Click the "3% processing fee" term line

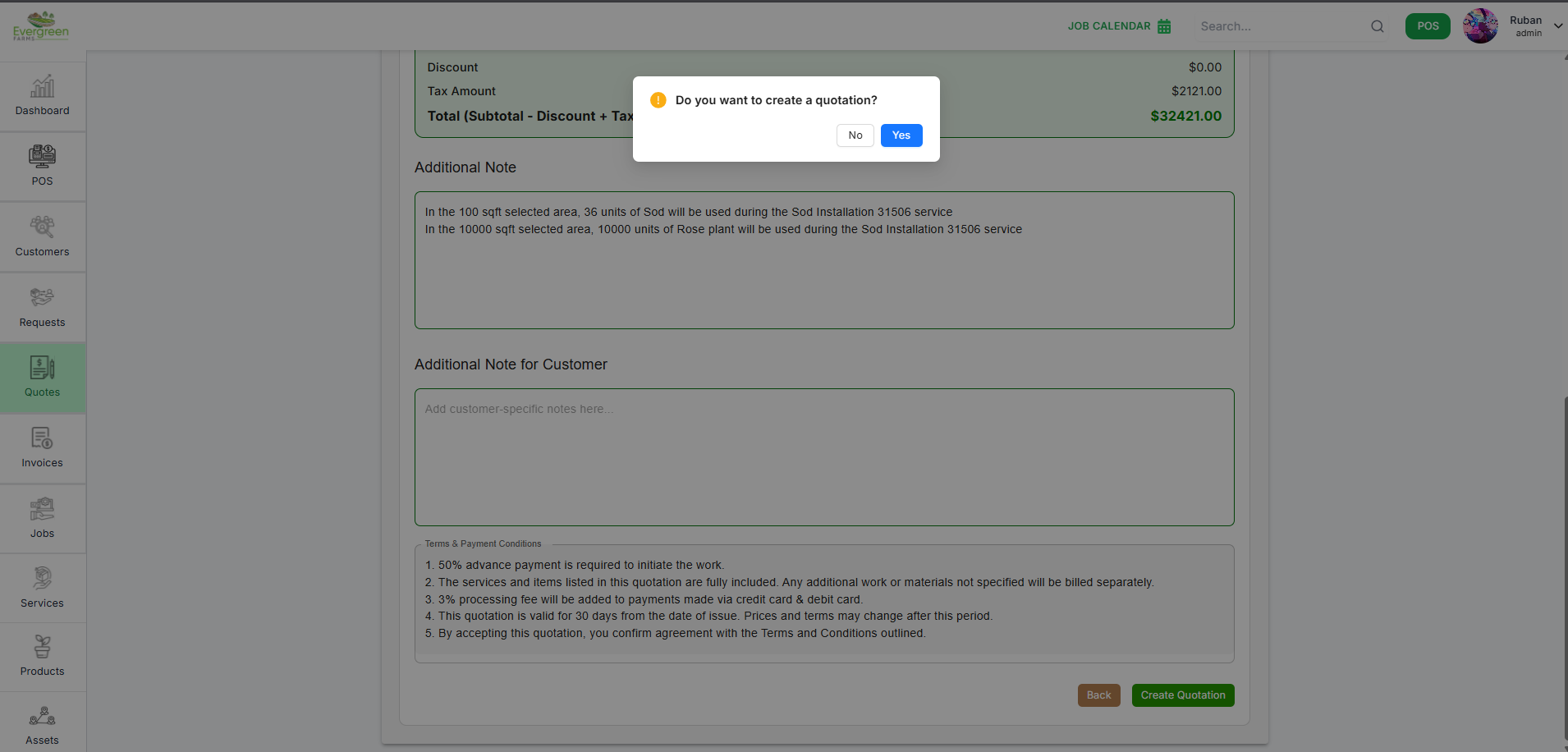[x=644, y=599]
